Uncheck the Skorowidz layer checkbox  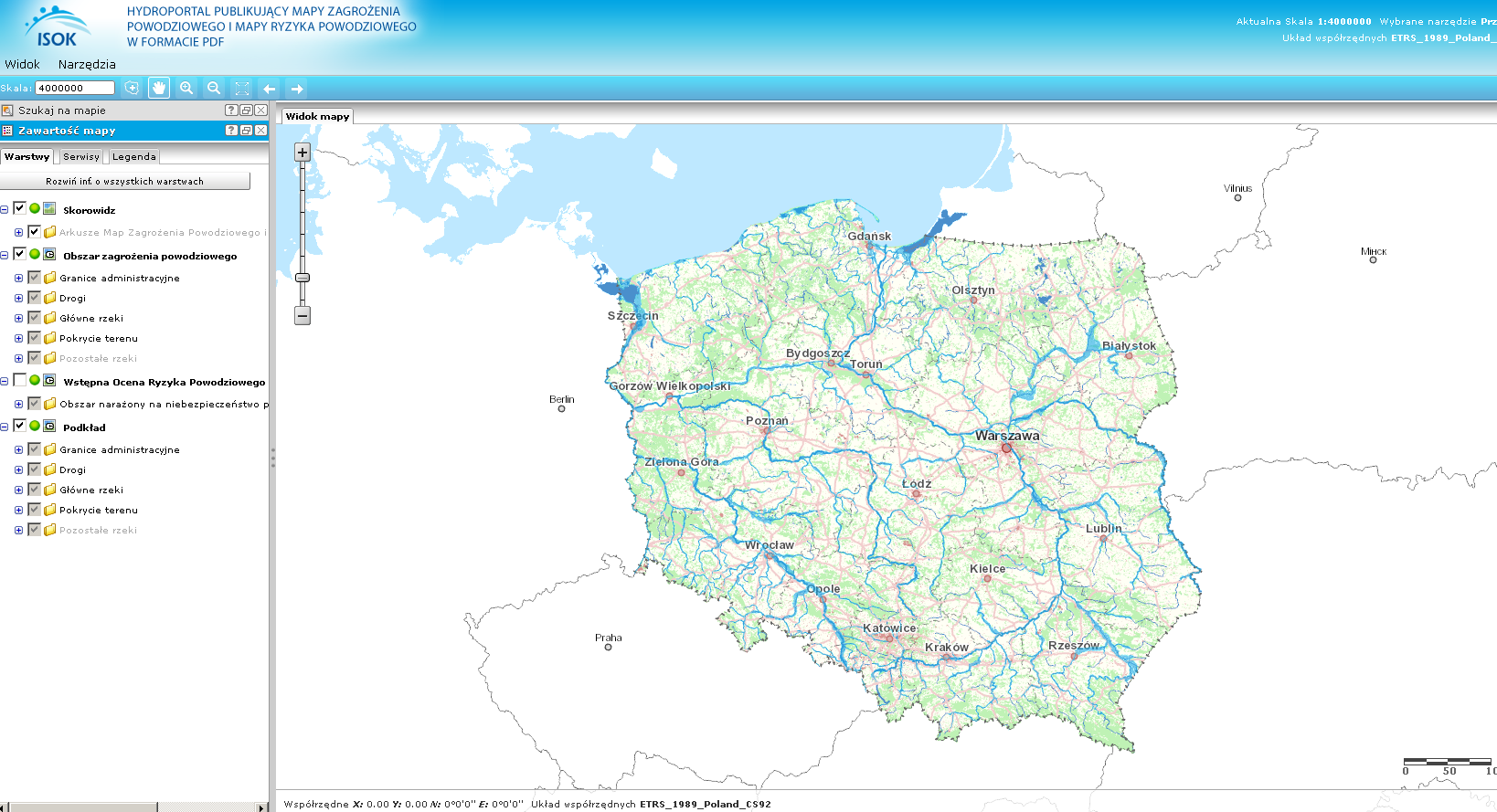tap(19, 208)
